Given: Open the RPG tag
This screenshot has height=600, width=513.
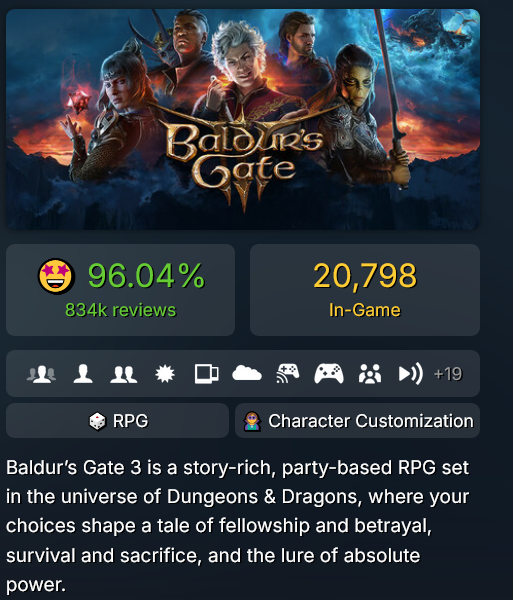Looking at the screenshot, I should click(x=117, y=421).
